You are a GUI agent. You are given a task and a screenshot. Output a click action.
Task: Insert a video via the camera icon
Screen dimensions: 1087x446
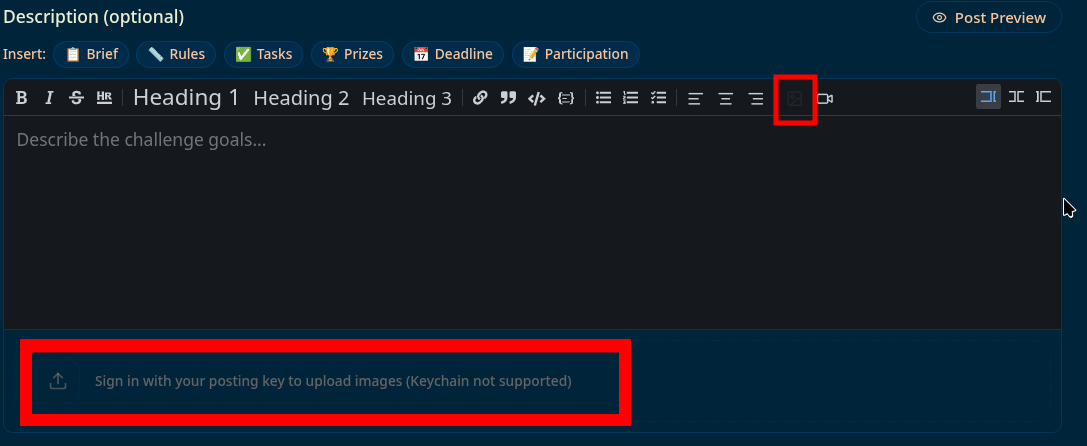pyautogui.click(x=824, y=98)
